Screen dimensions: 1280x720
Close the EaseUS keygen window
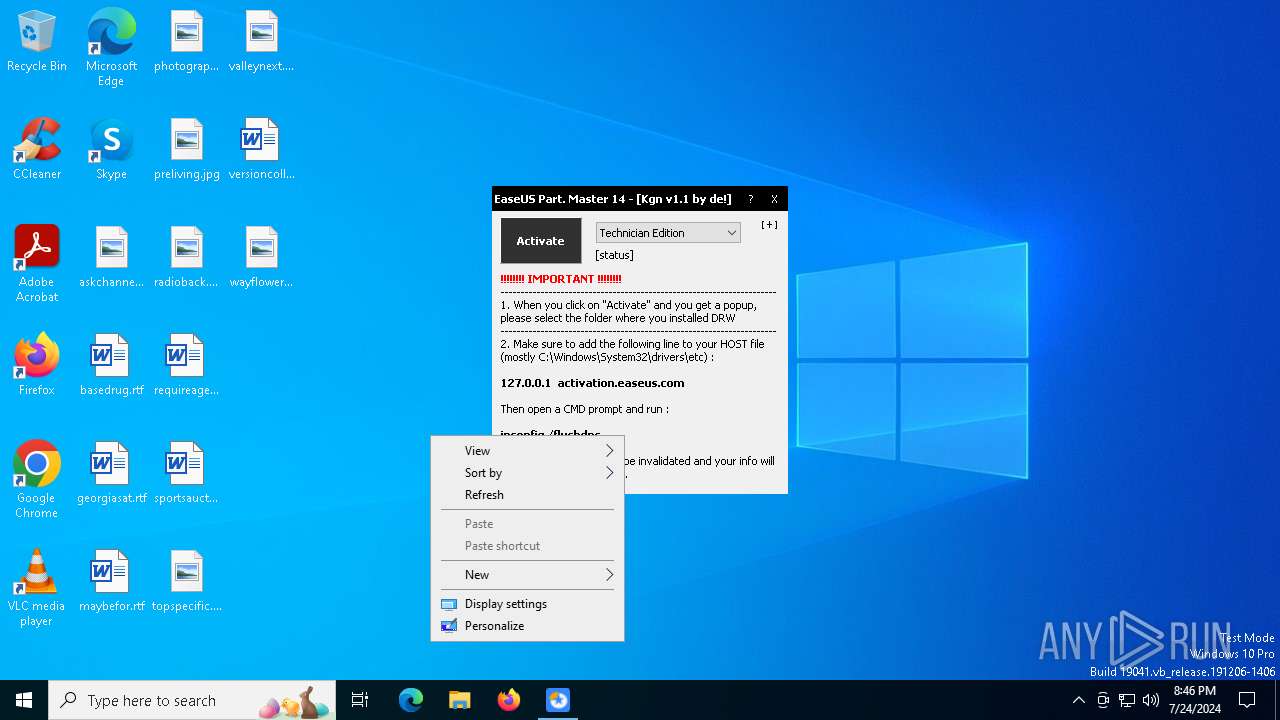point(774,199)
